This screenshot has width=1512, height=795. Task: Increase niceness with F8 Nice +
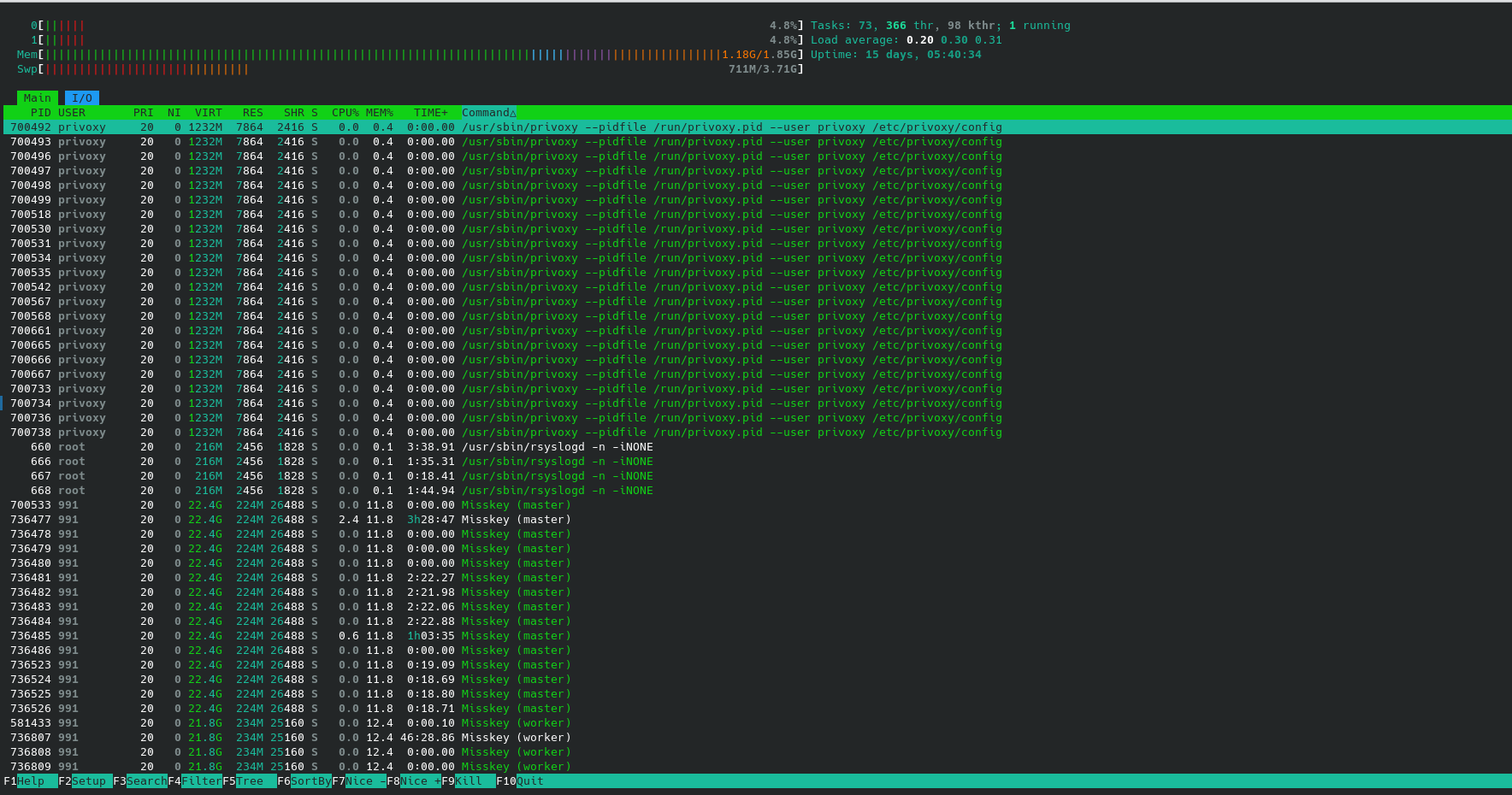[x=419, y=781]
